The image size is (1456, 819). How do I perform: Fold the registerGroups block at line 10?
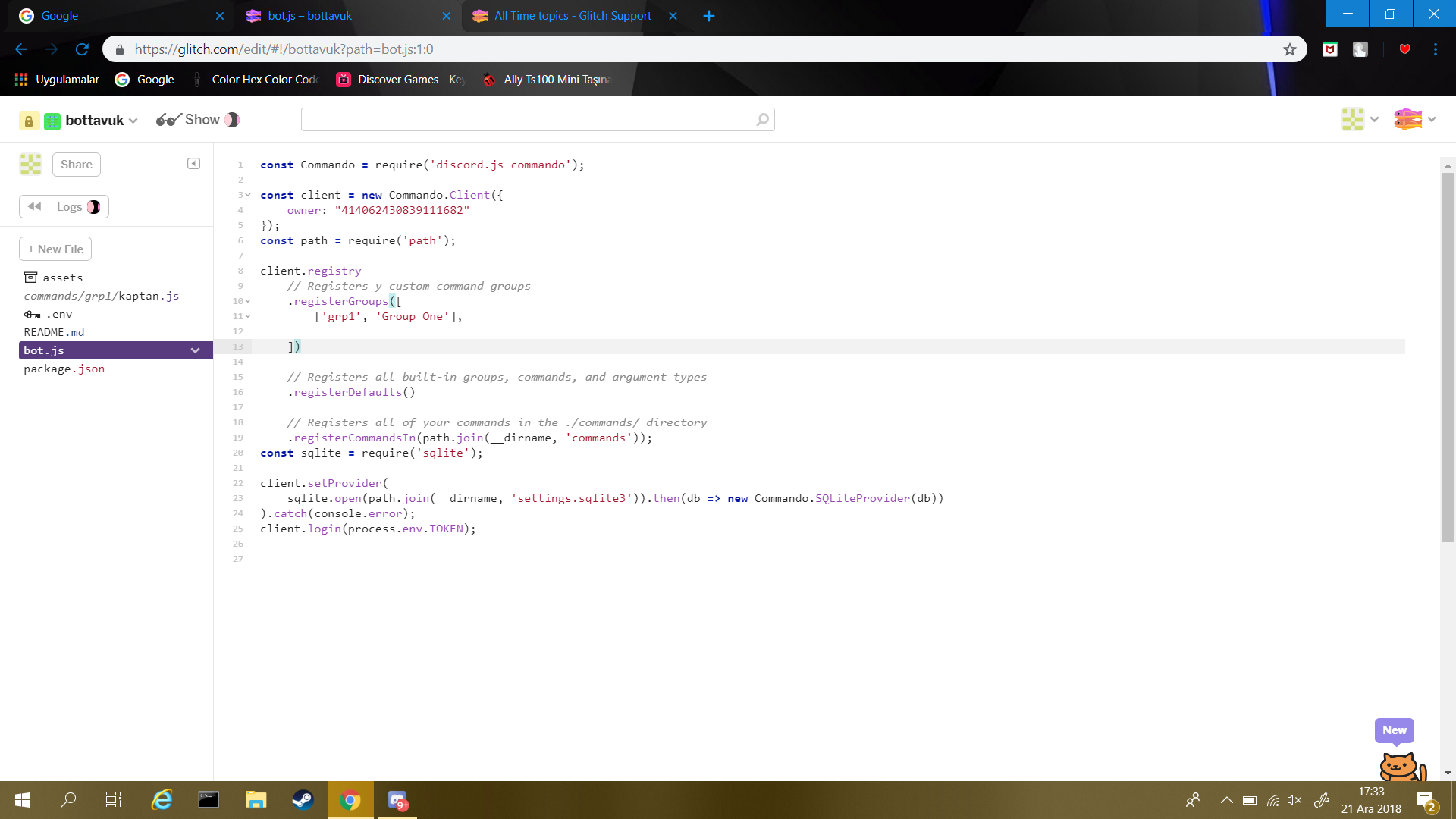pos(248,301)
